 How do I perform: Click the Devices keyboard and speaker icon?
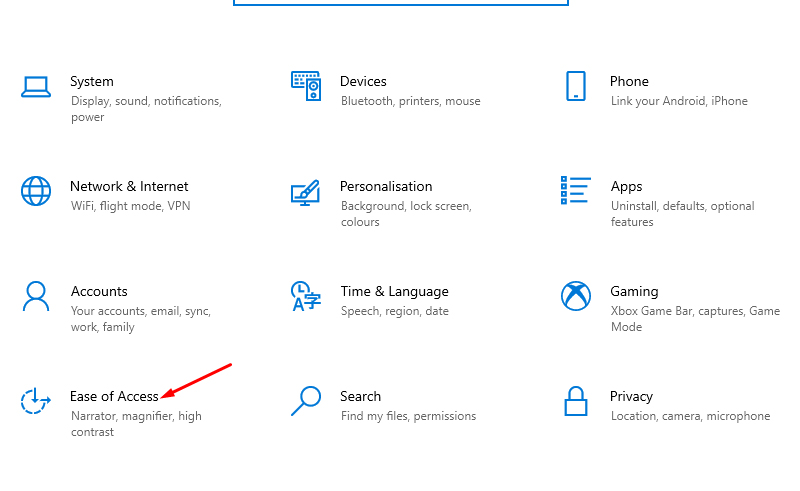pos(305,86)
